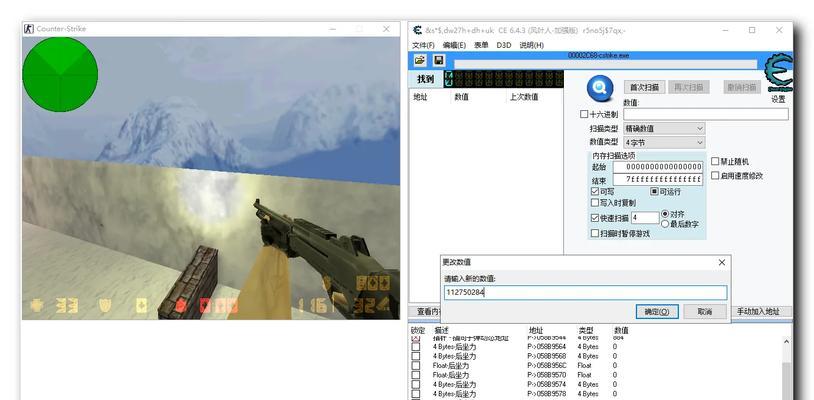Open the 数值类型 value type dropdown
Screen dimensions: 814x400
tap(663, 142)
